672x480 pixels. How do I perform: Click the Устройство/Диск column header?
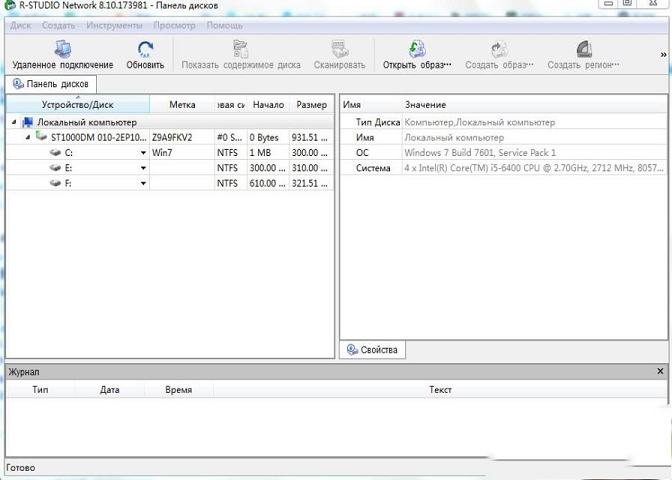(78, 104)
